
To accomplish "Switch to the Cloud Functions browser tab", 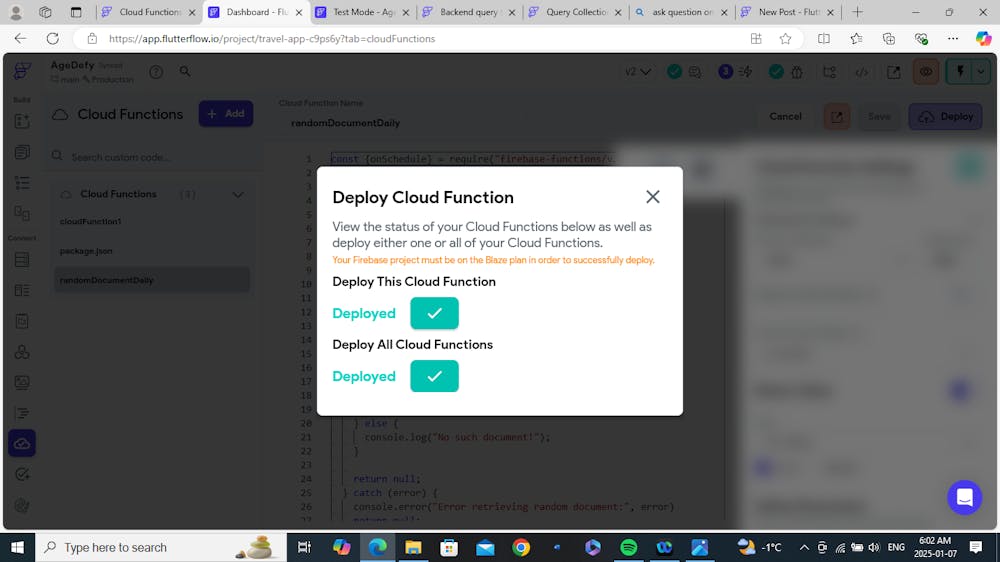I will 149,12.
